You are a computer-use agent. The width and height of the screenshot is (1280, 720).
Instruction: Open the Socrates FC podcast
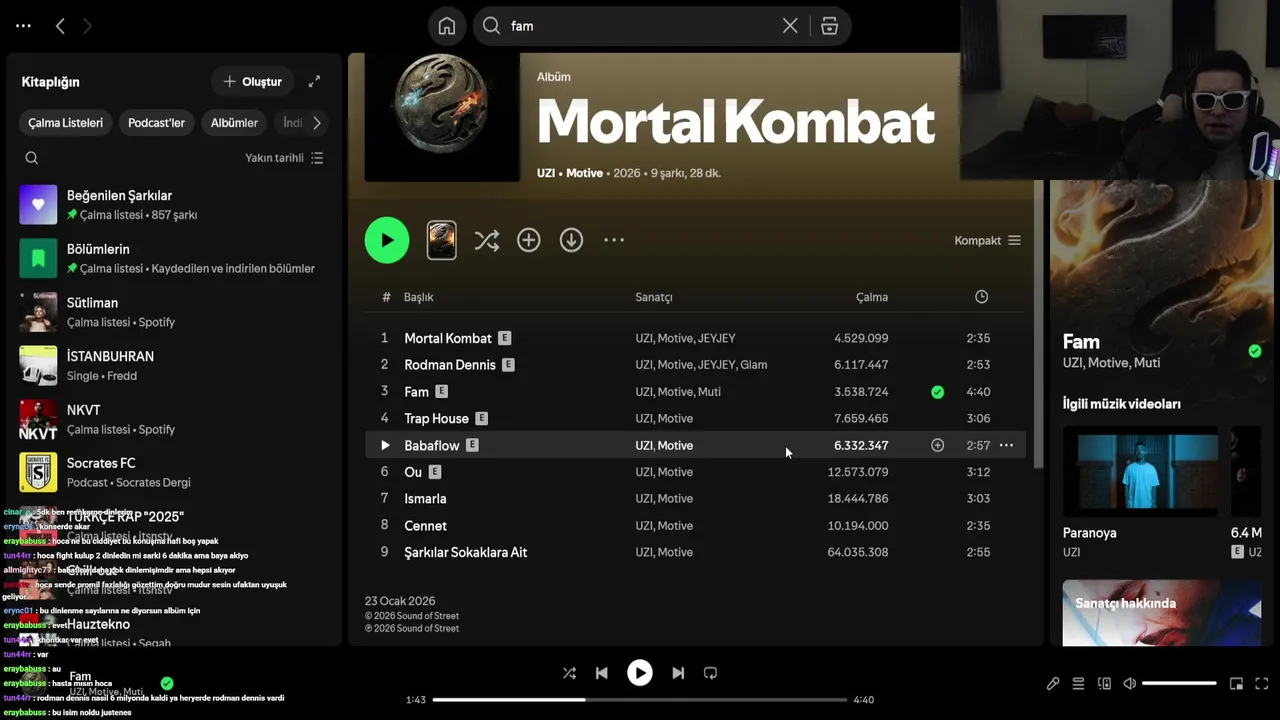[175, 472]
